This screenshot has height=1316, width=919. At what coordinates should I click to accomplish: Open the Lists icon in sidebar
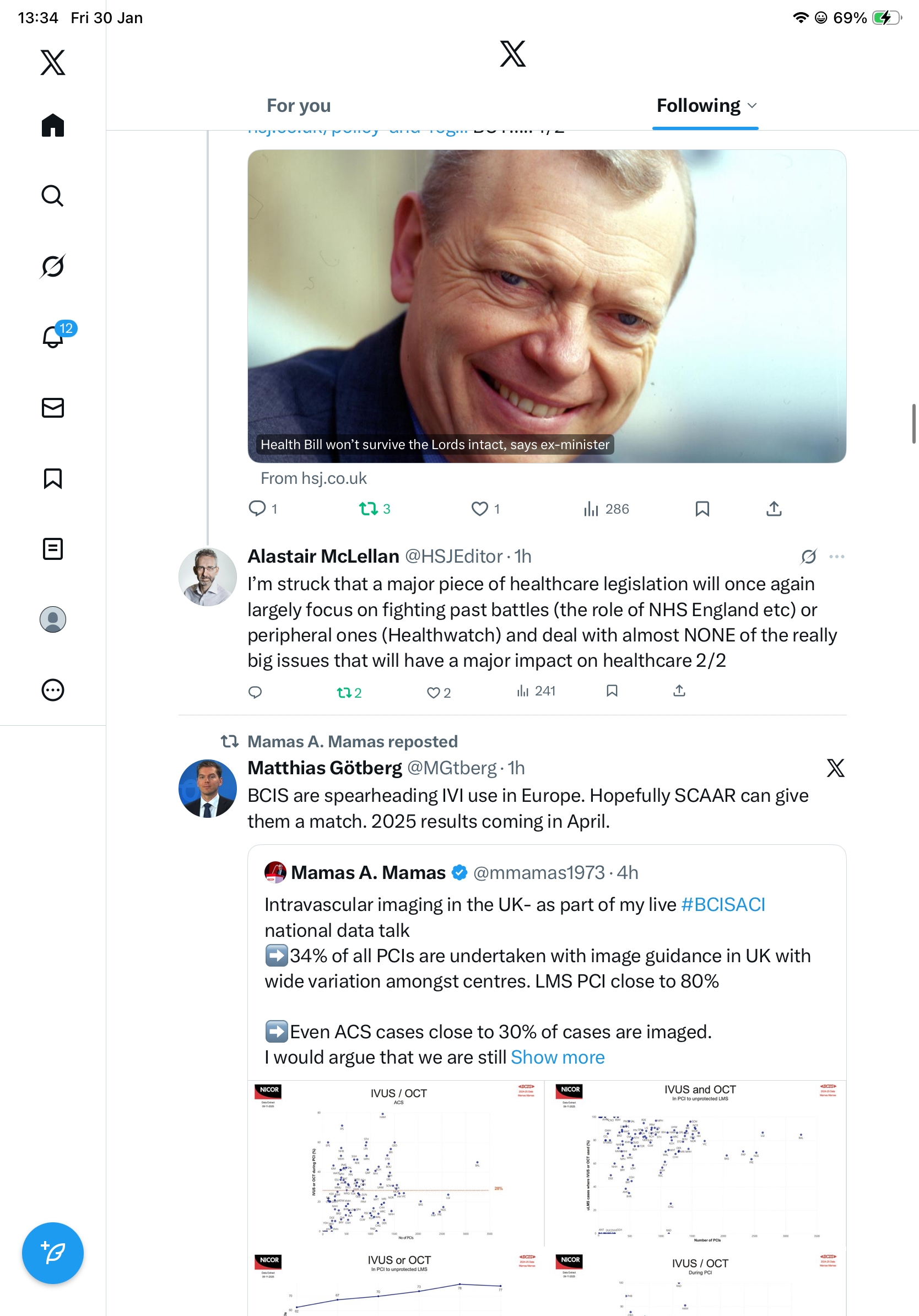tap(53, 548)
